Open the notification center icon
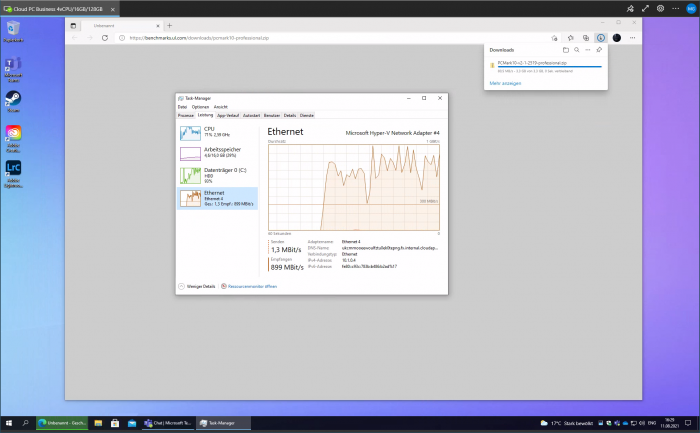 (x=688, y=423)
